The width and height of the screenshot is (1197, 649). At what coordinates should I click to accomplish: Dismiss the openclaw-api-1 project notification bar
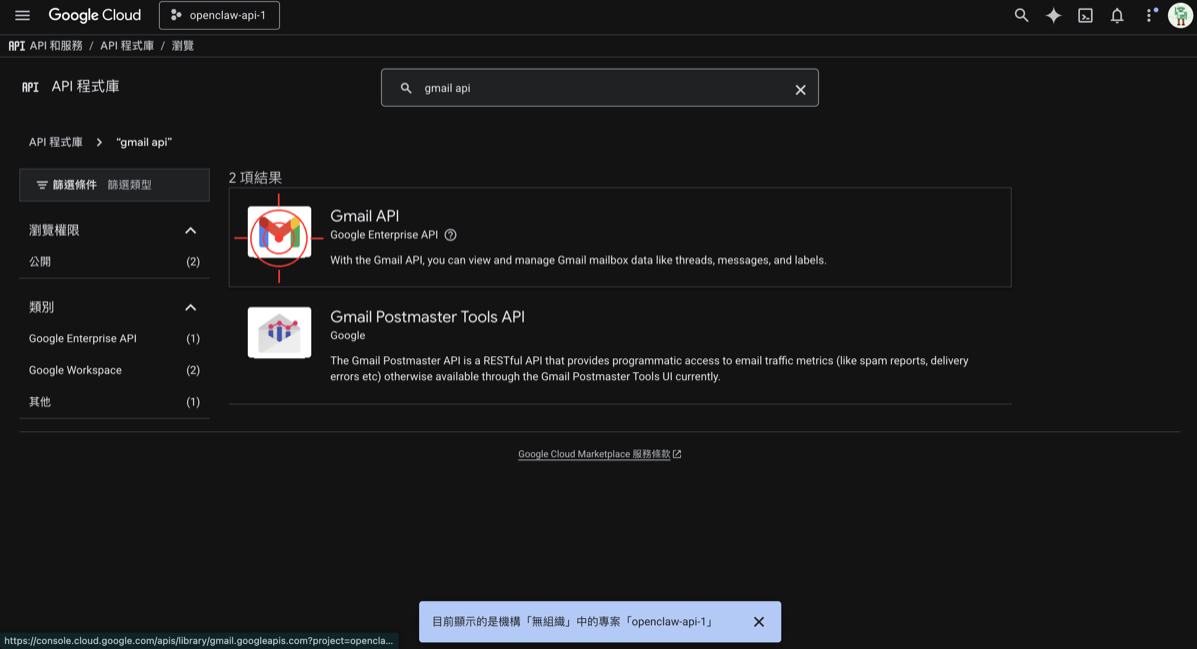759,621
